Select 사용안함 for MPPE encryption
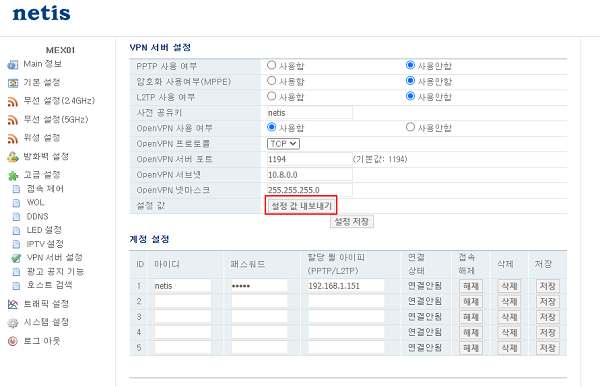 (x=410, y=81)
